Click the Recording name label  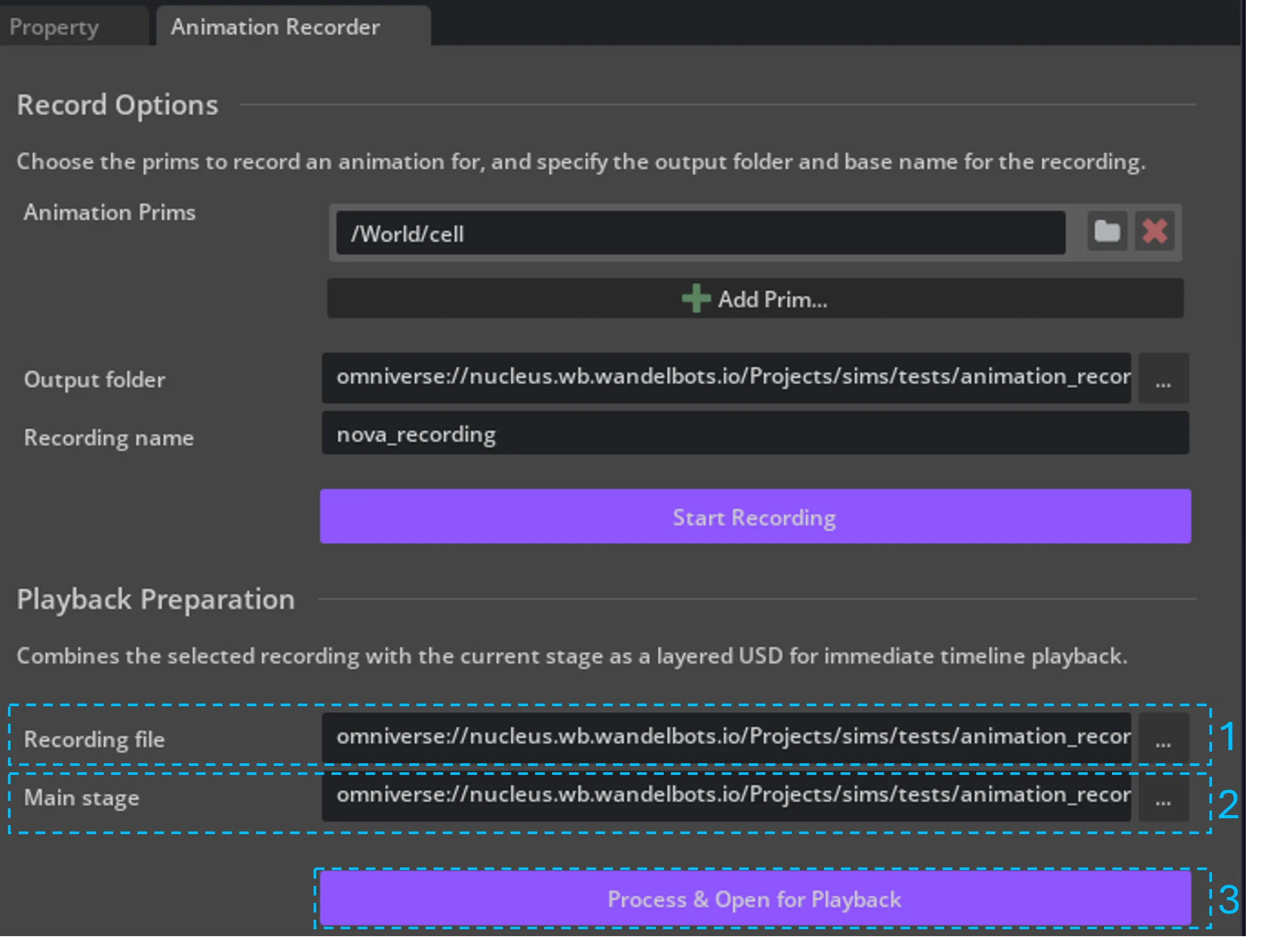point(109,438)
